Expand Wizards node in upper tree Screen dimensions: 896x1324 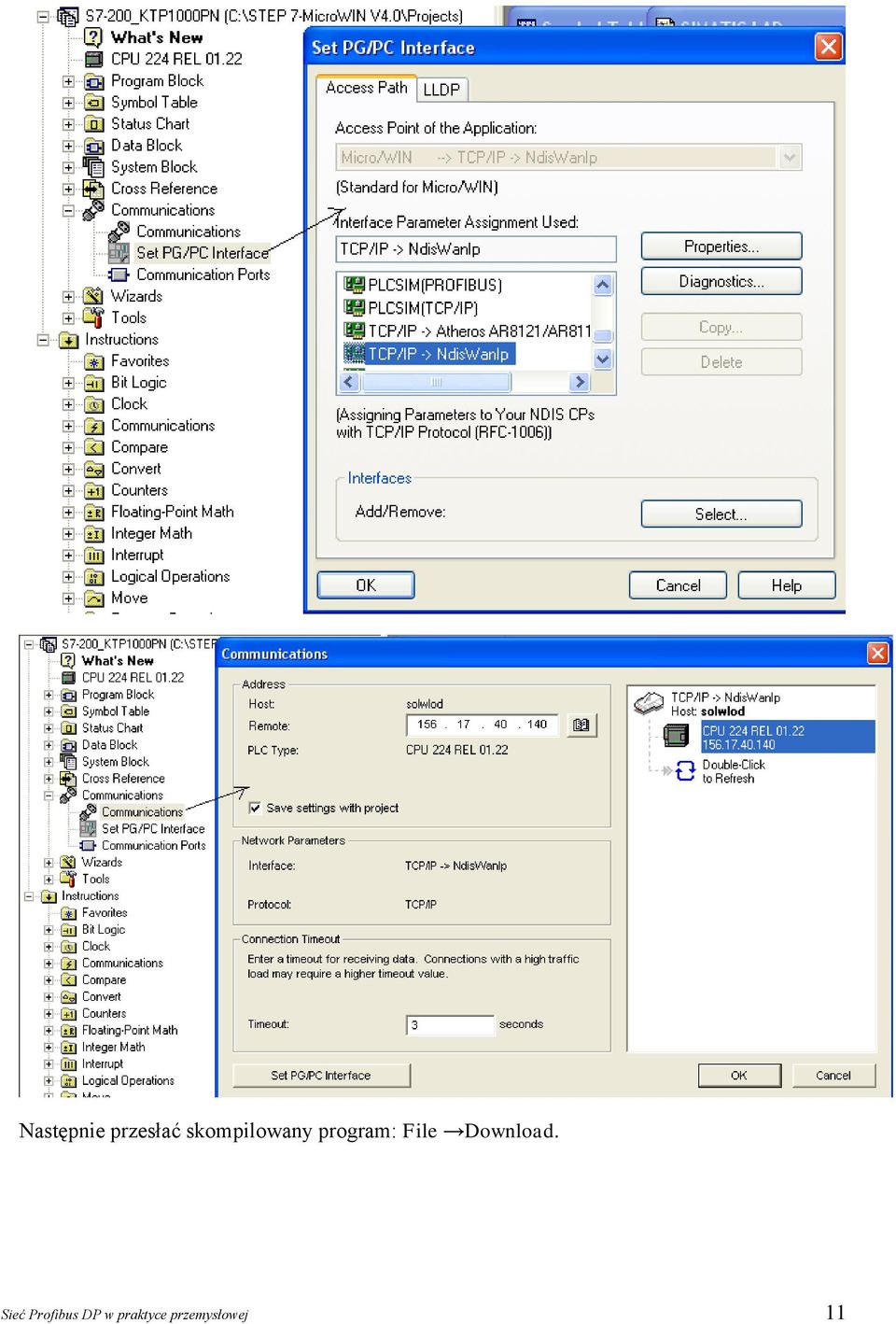tap(68, 297)
